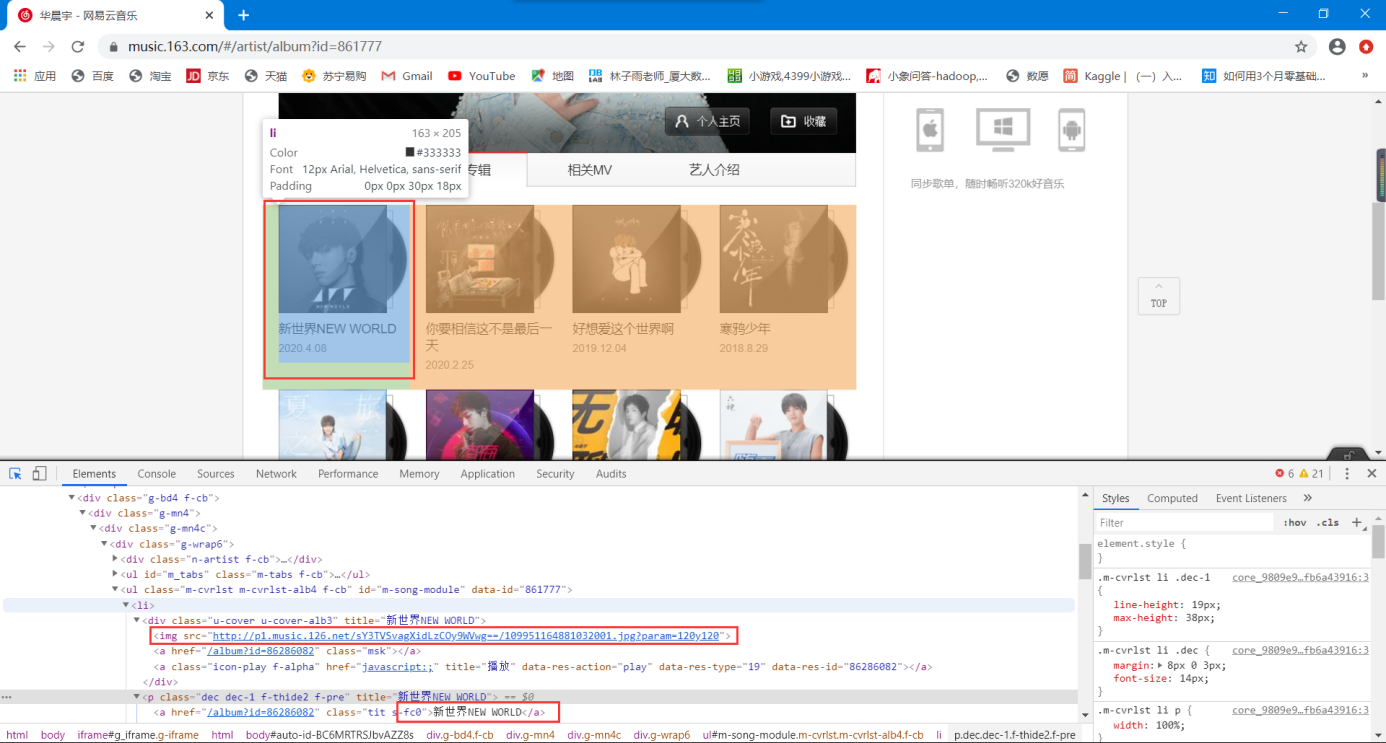Switch to the Sources tab in DevTools
The height and width of the screenshot is (743, 1386).
click(216, 474)
